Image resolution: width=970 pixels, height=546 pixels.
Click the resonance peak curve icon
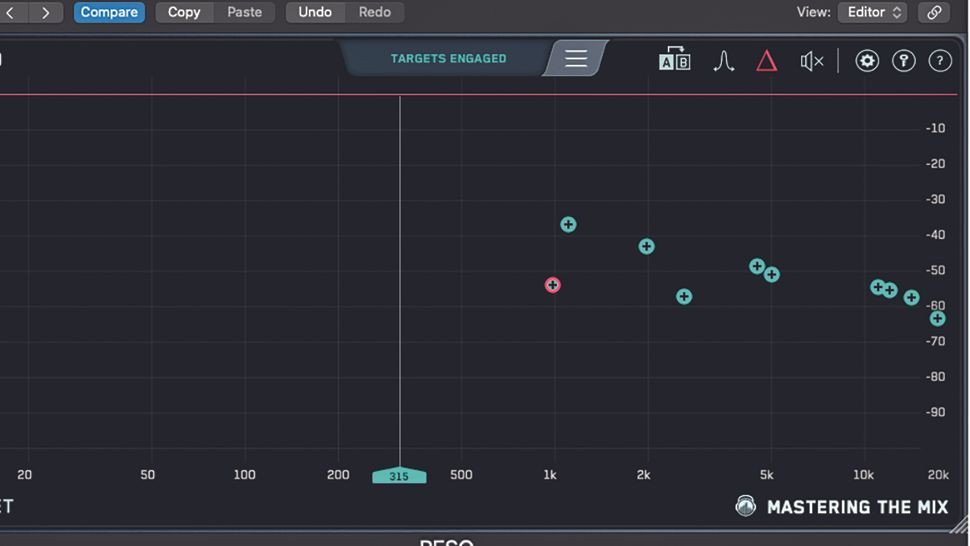[723, 61]
